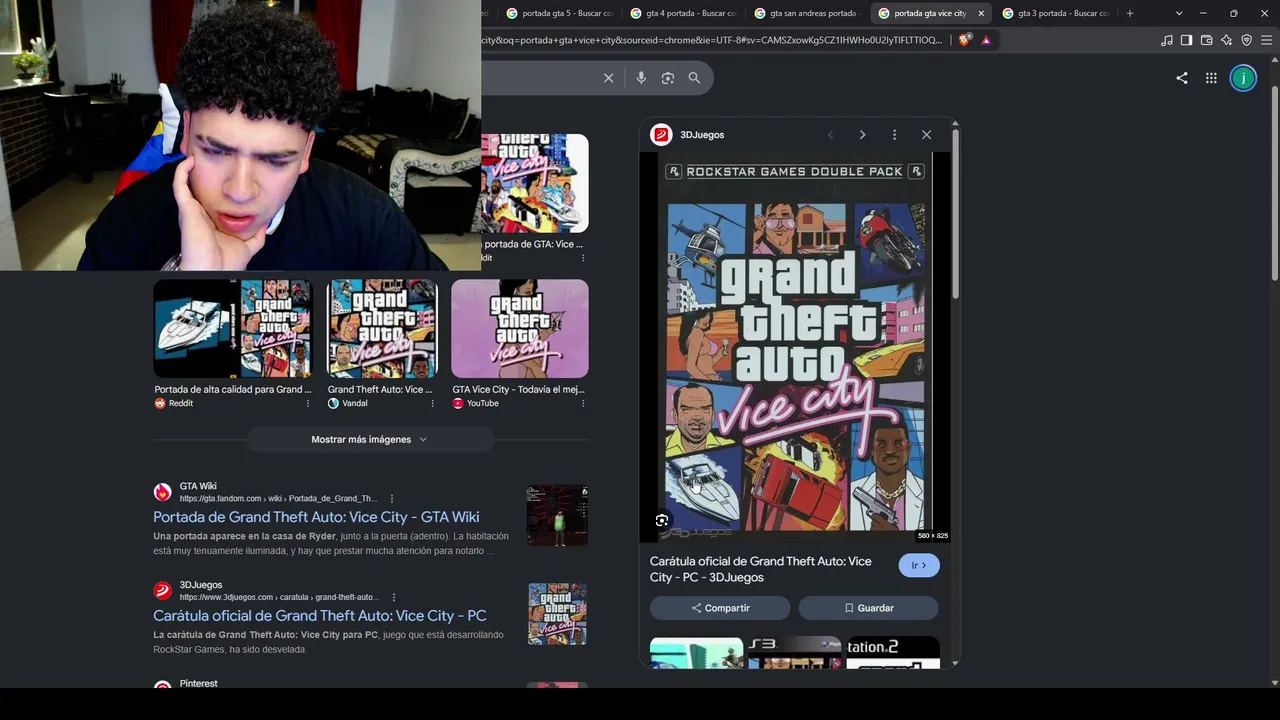
Task: Close the image preview panel
Action: click(926, 135)
